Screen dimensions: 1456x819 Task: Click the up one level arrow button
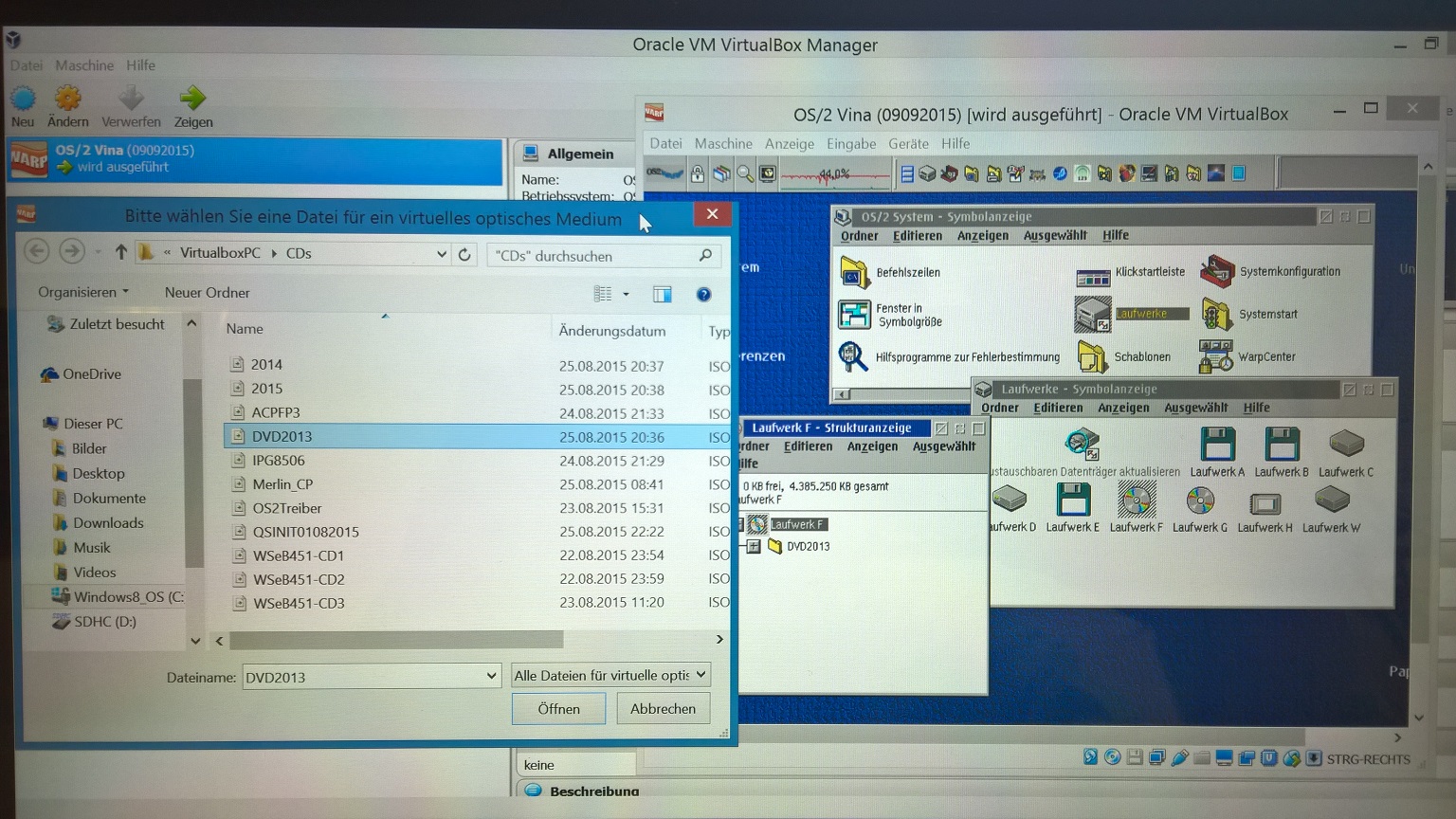120,252
